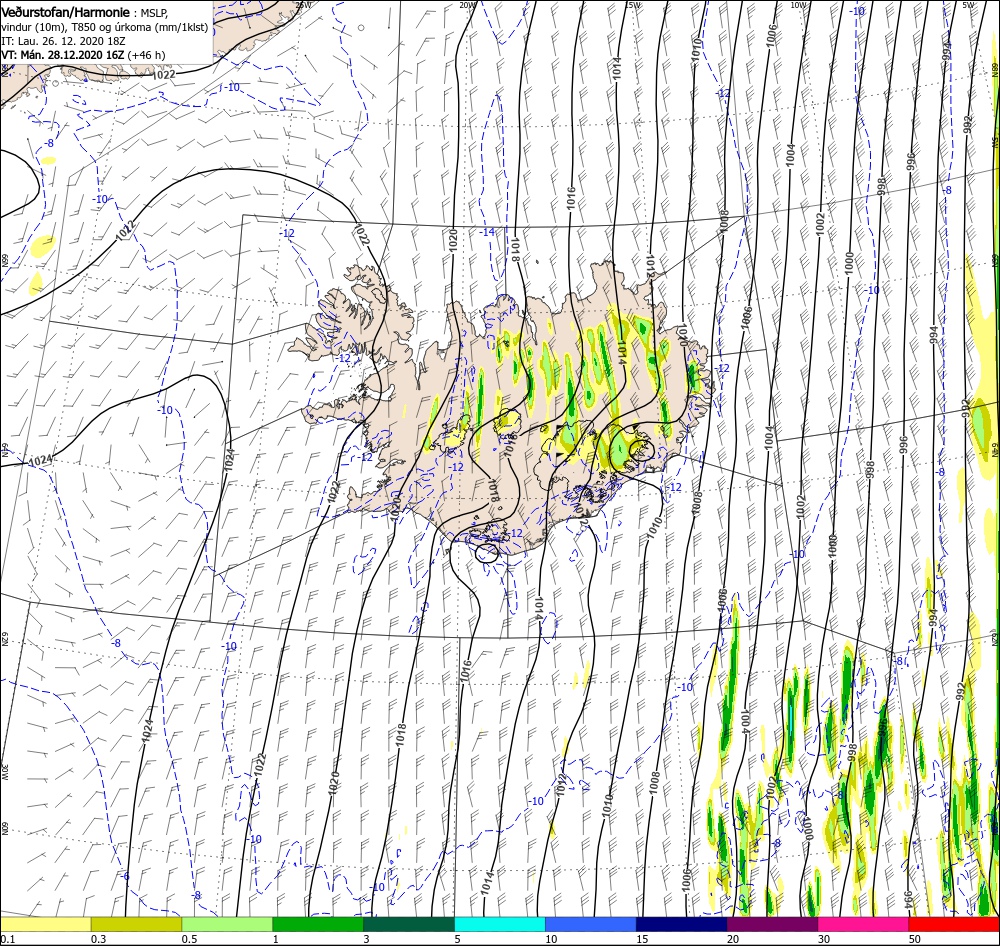Screen dimensions: 1000x946
Task: Click the legend value '30' under the scale
Action: pyautogui.click(x=824, y=939)
